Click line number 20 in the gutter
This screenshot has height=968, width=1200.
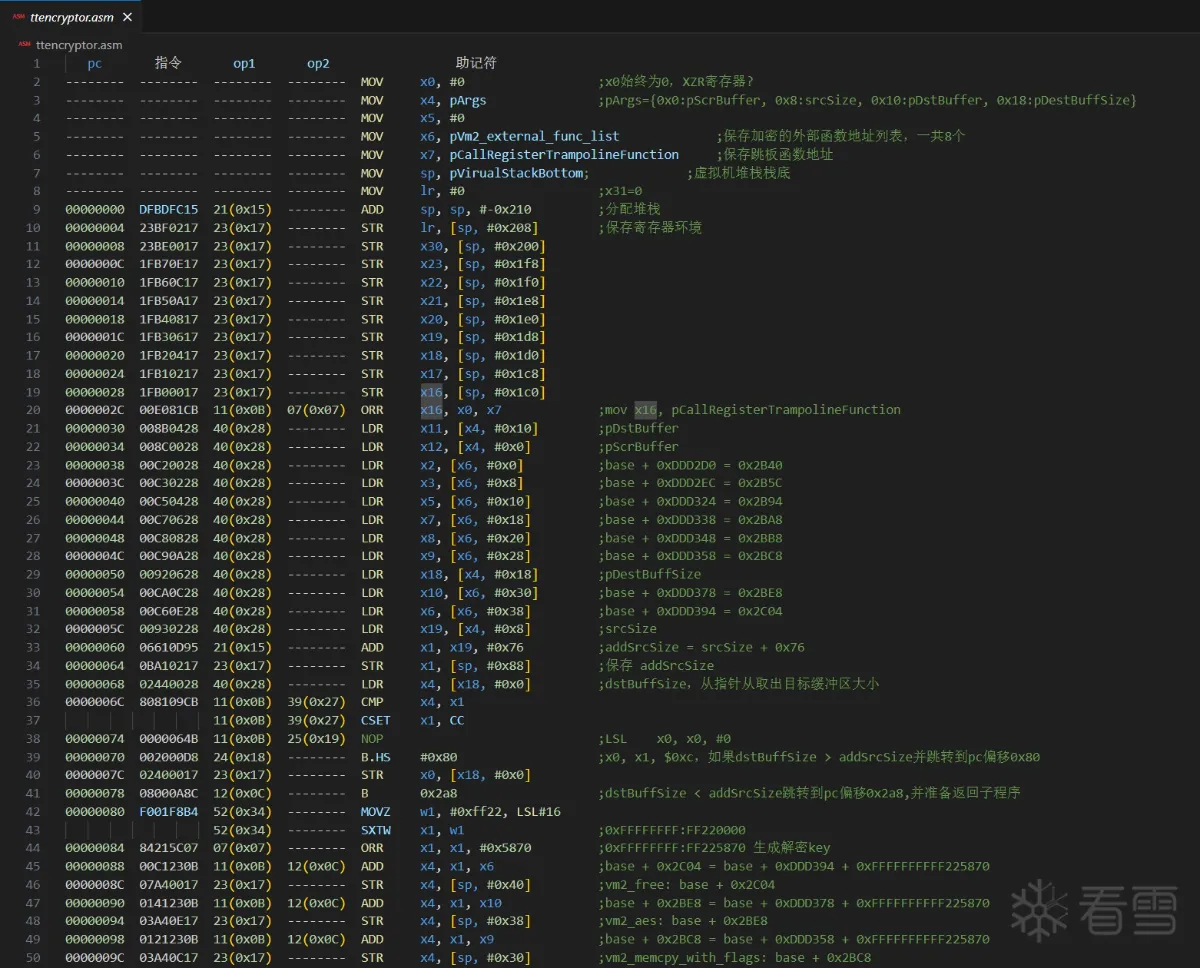(34, 410)
